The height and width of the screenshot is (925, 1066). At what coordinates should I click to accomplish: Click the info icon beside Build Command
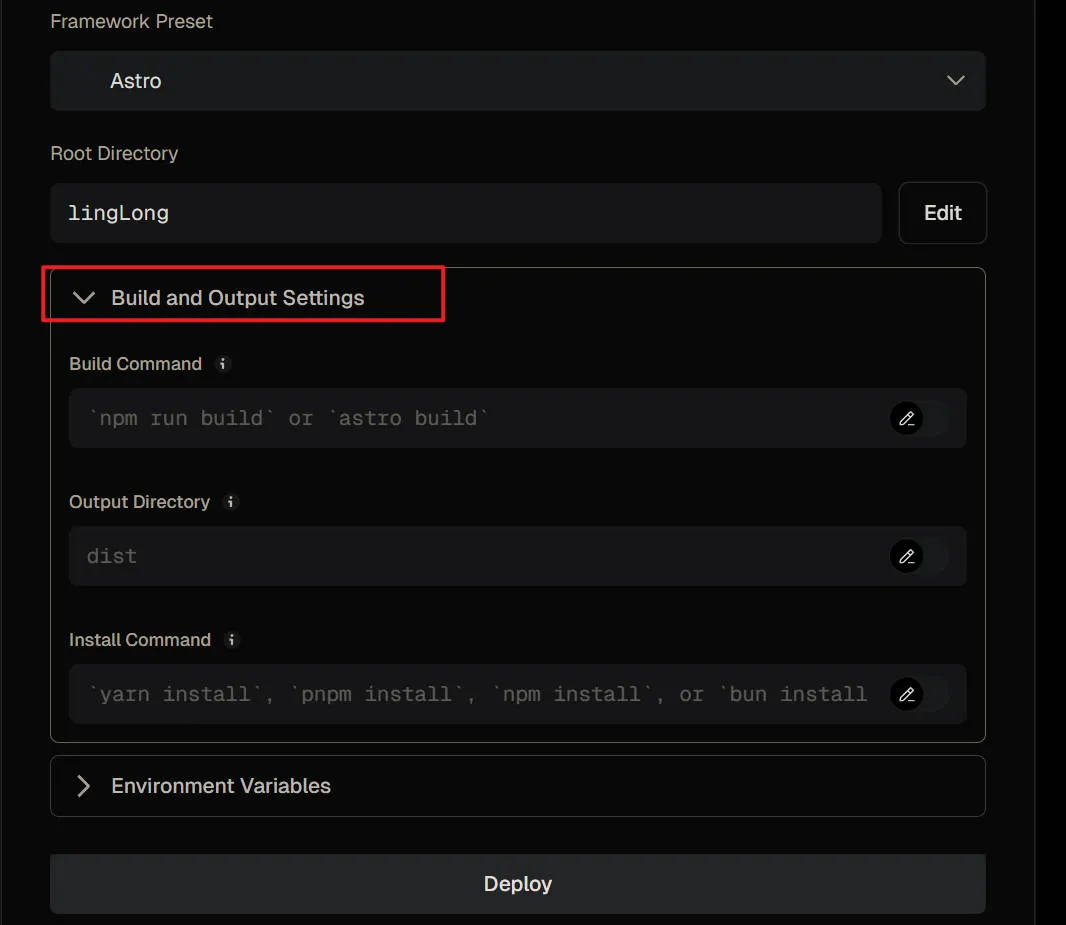(224, 364)
